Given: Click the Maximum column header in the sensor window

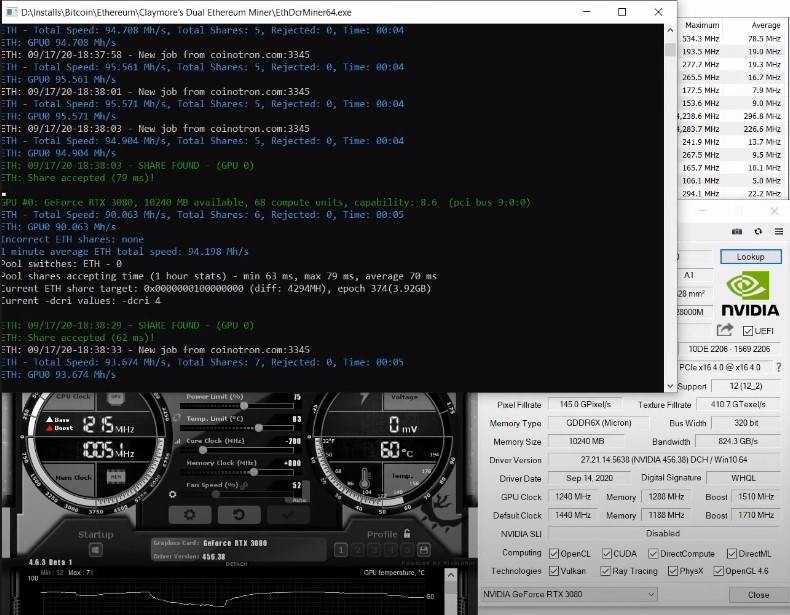Looking at the screenshot, I should pos(702,25).
